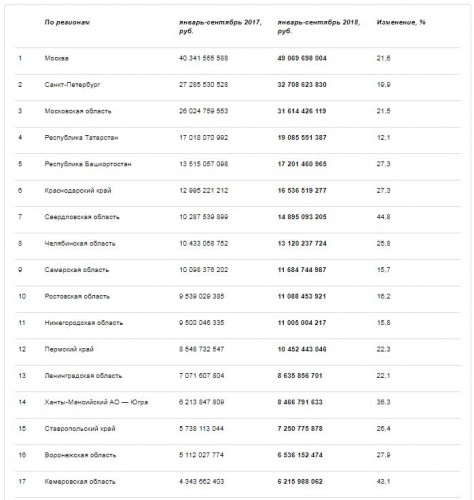This screenshot has height=500, width=474.
Task: Click Пермский край in the table
Action: [69, 349]
